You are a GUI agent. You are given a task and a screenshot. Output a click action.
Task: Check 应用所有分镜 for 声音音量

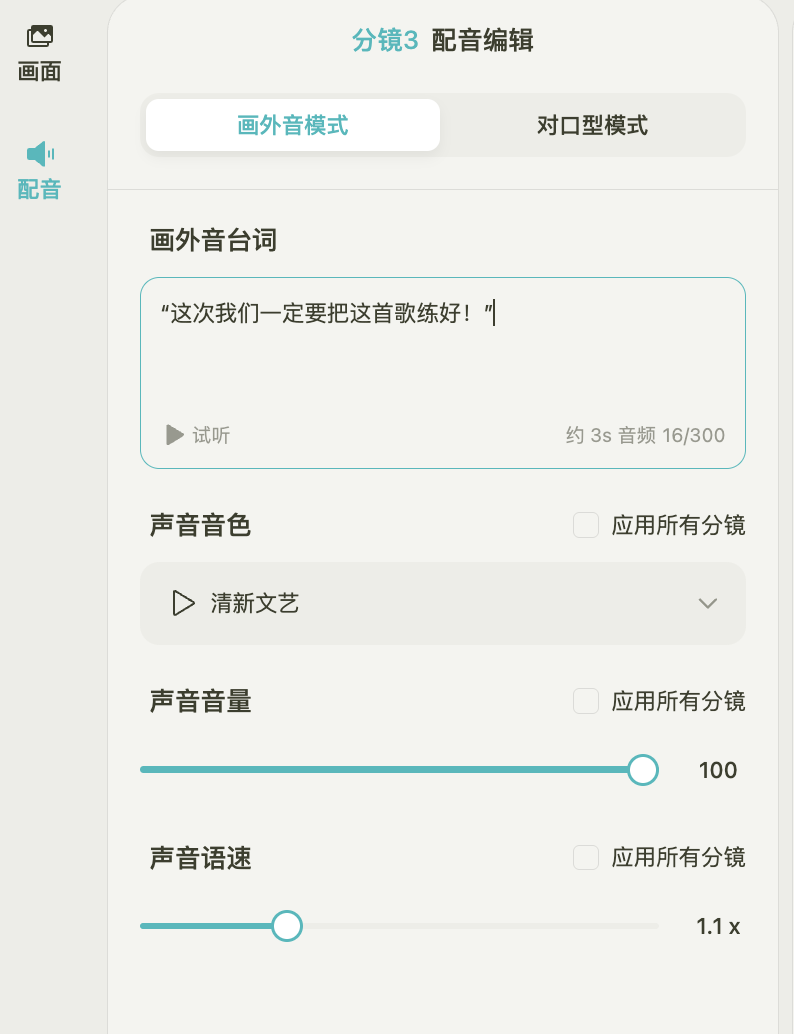[586, 701]
